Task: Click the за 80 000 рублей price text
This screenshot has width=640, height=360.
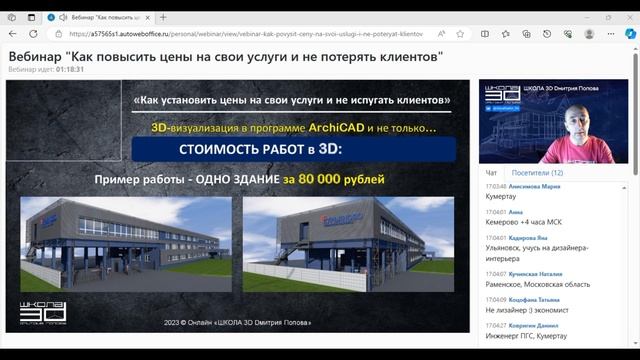Action: [333, 179]
